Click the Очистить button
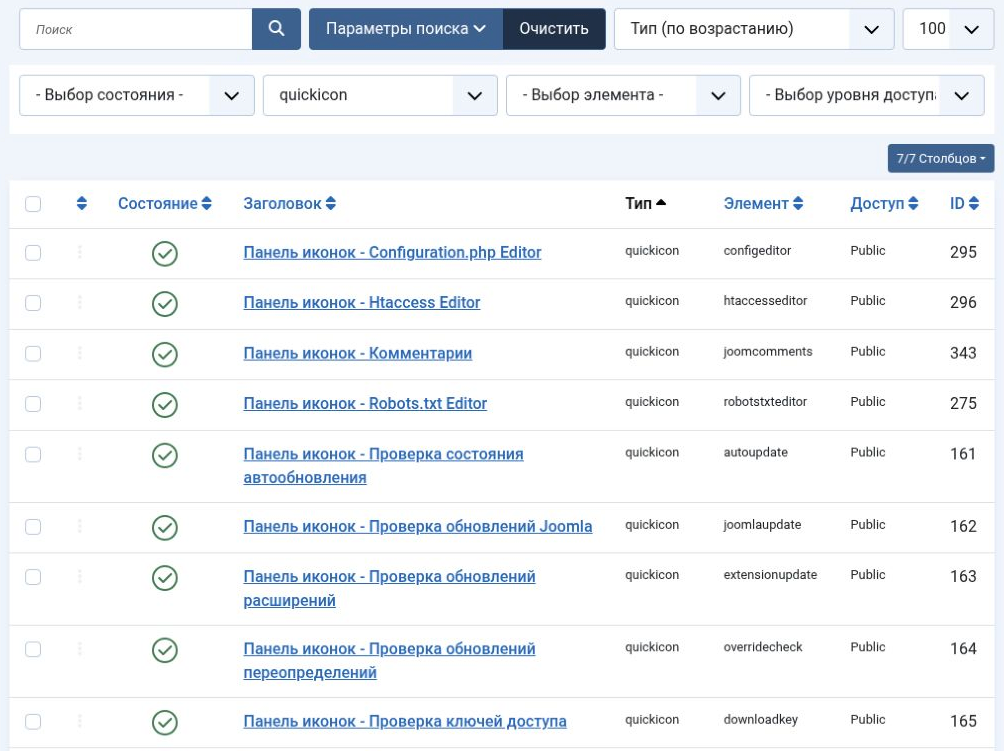Viewport: 1004px width, 751px height. (554, 29)
